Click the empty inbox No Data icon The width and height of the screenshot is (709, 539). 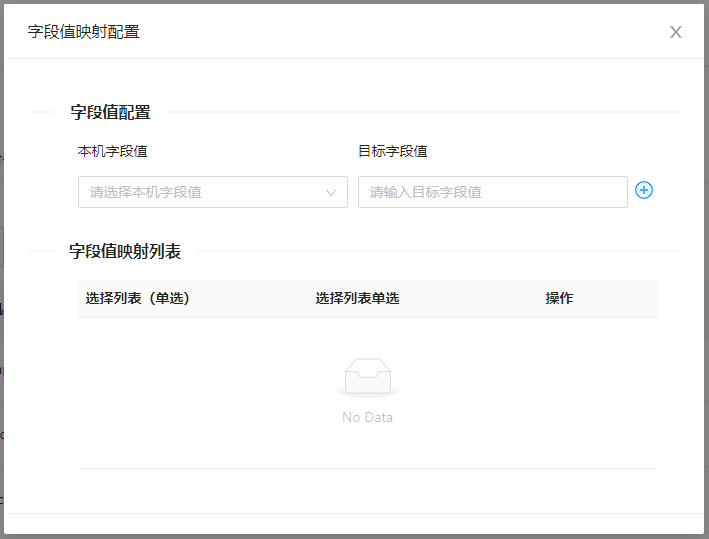(367, 378)
